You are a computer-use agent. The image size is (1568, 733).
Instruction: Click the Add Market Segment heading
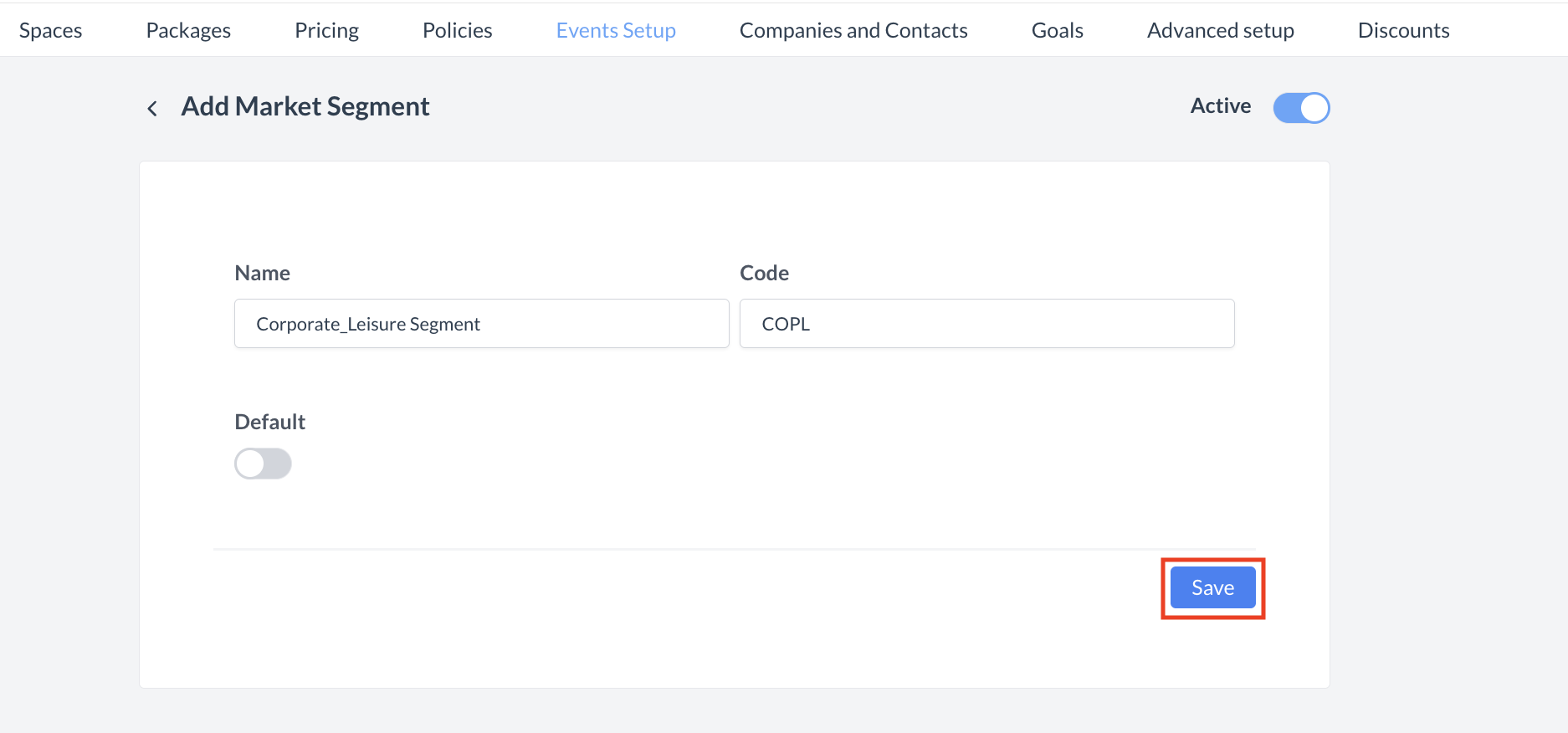(305, 107)
